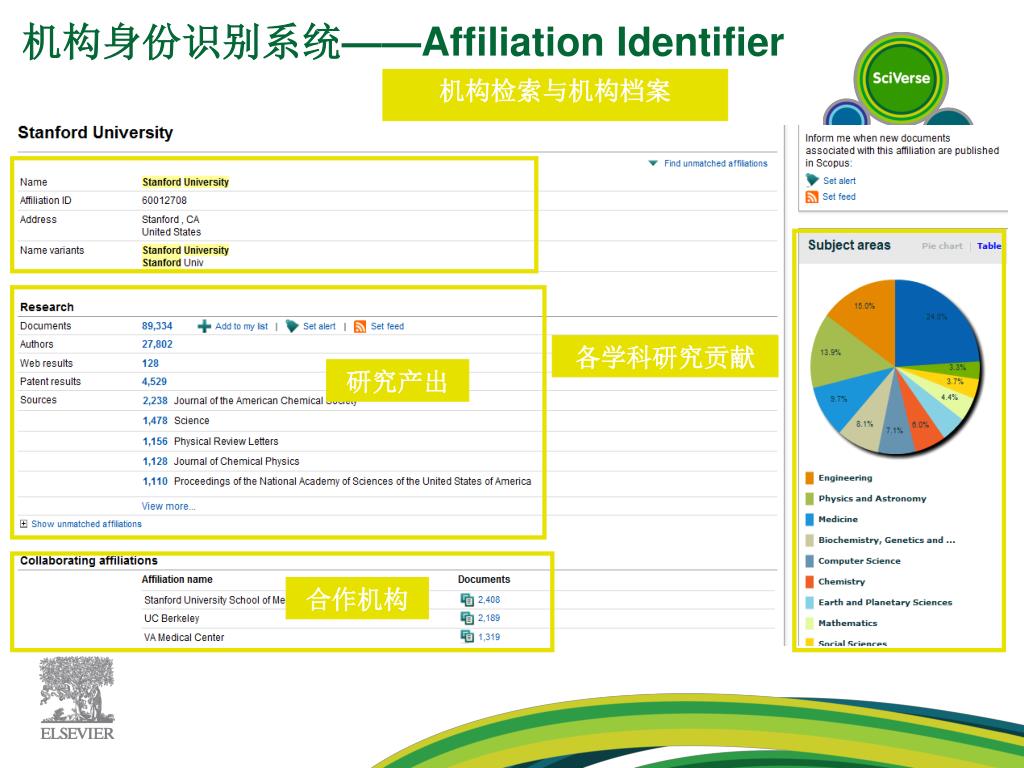Click documents icon in VA Medical Center row
The width and height of the screenshot is (1024, 768).
pos(467,636)
